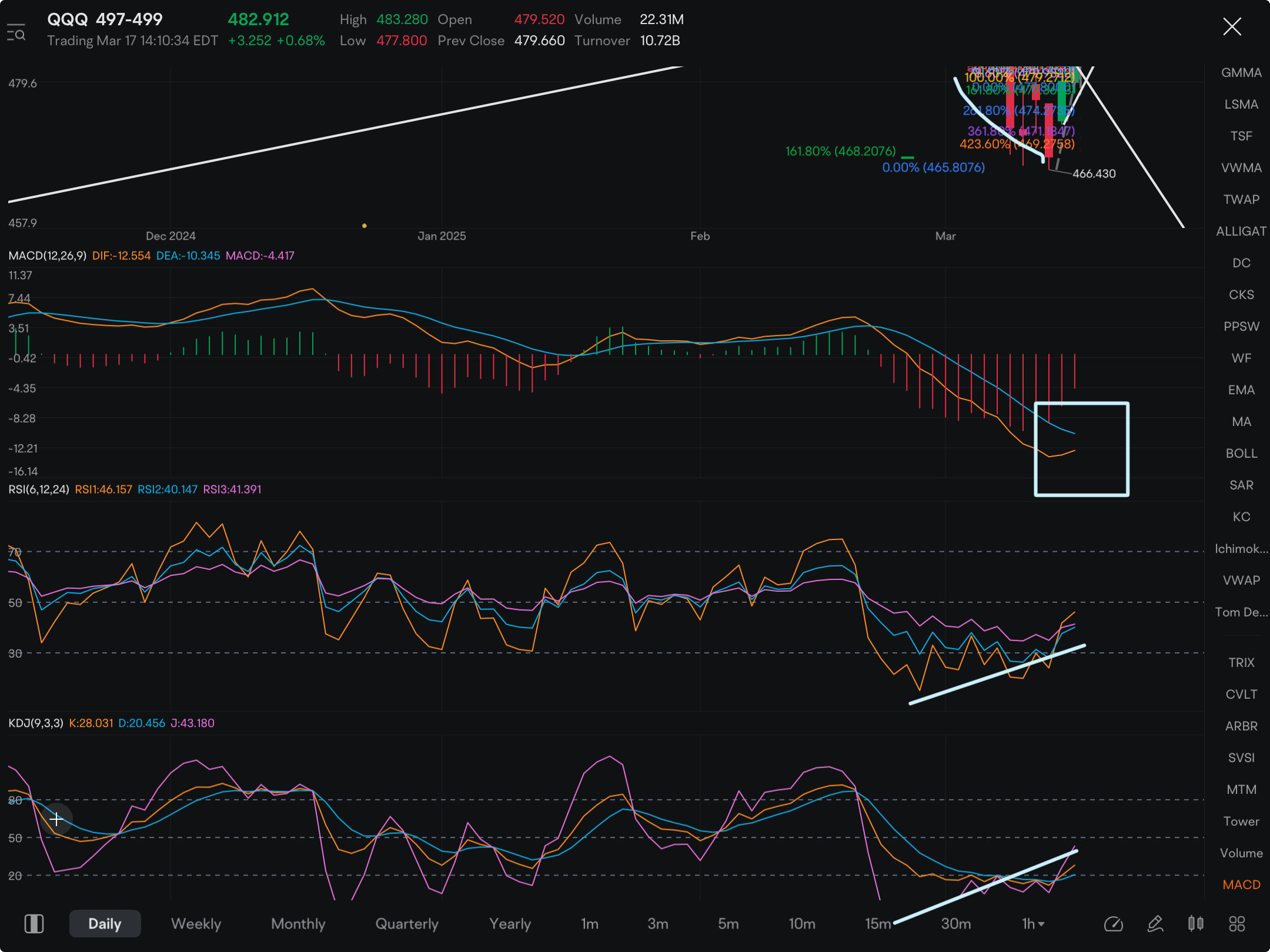The width and height of the screenshot is (1270, 952).
Task: Enable the PPSW indicator
Action: click(x=1241, y=327)
